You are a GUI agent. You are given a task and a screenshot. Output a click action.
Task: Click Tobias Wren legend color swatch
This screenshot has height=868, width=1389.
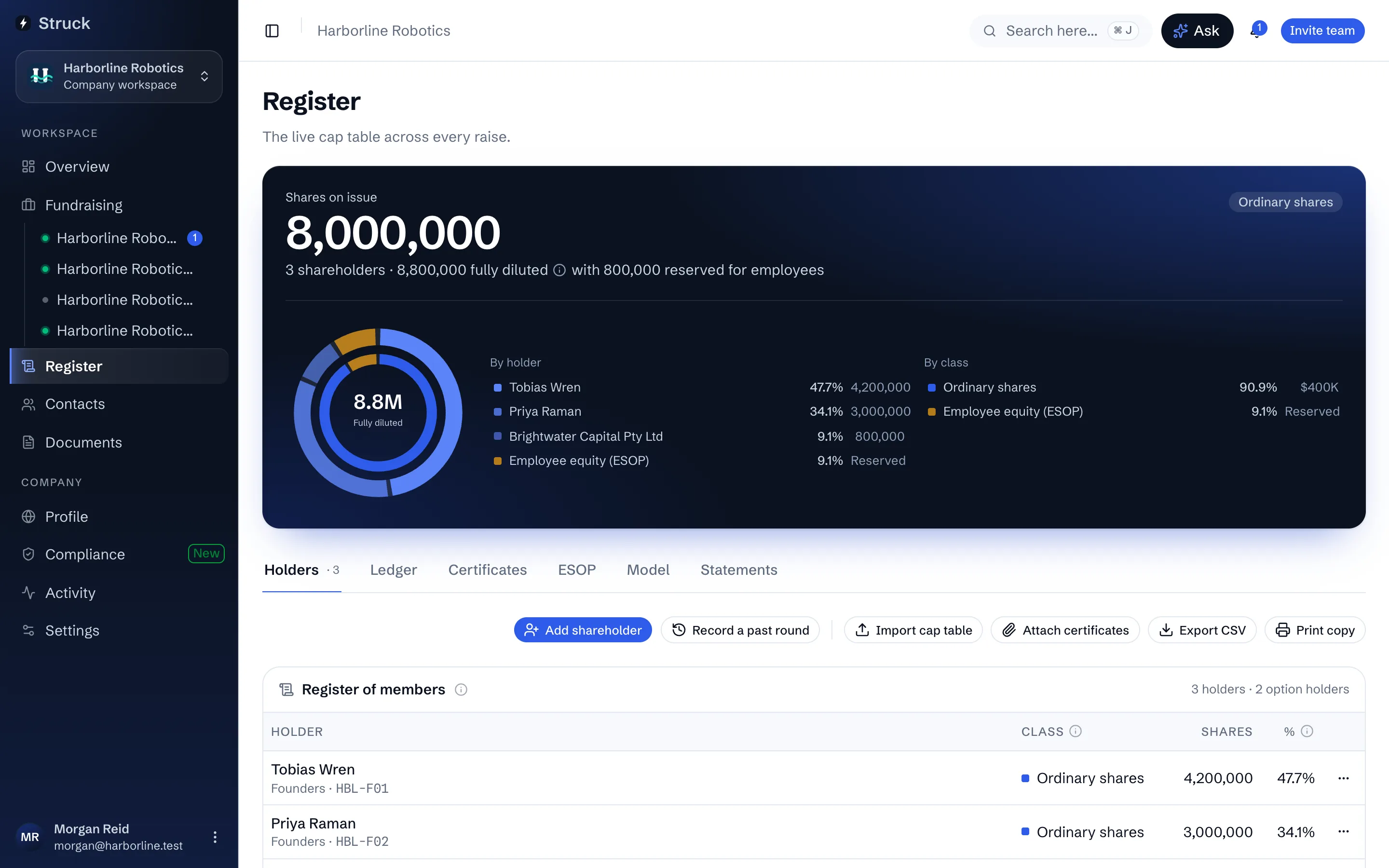click(498, 388)
